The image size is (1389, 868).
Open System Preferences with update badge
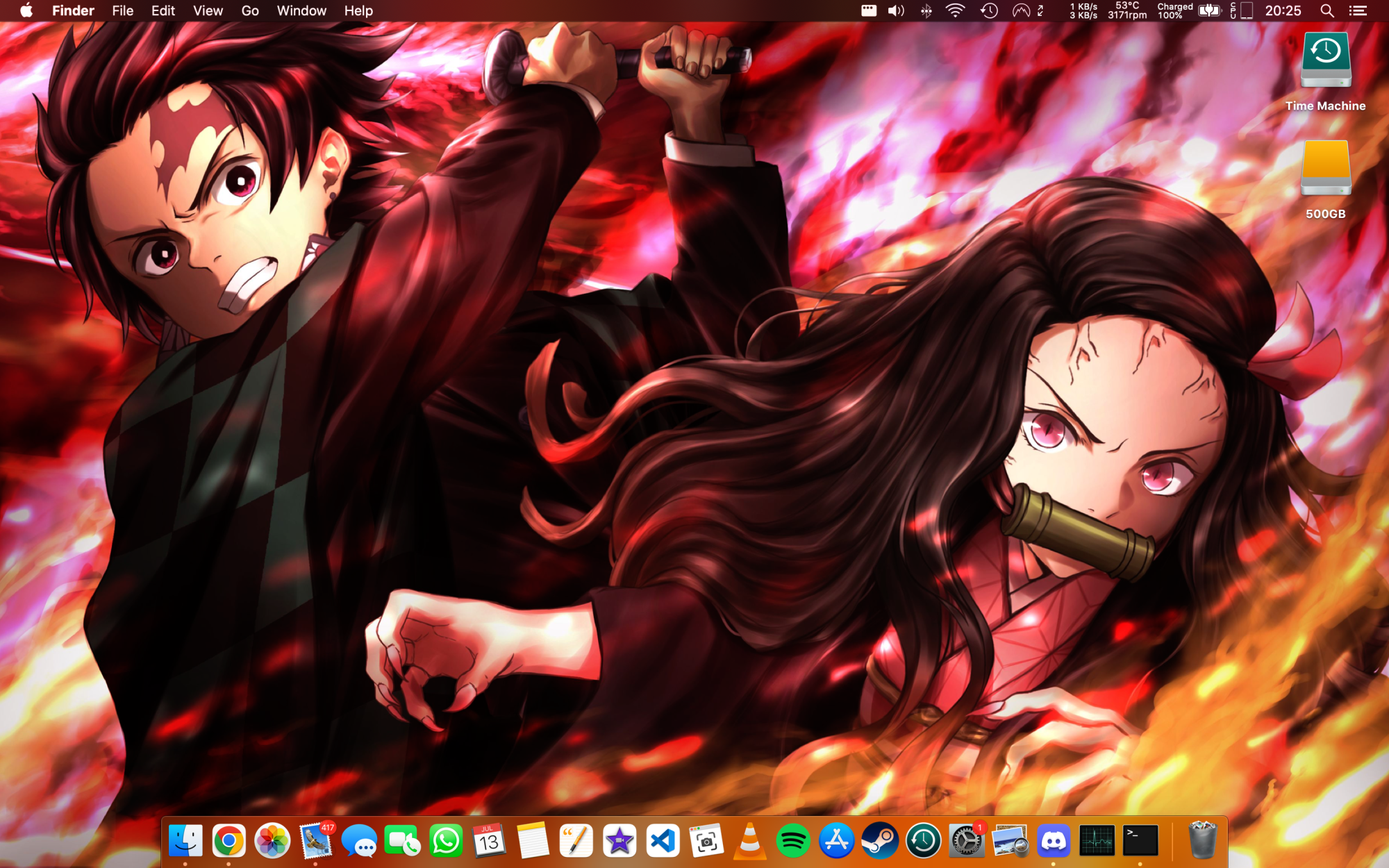[x=967, y=841]
